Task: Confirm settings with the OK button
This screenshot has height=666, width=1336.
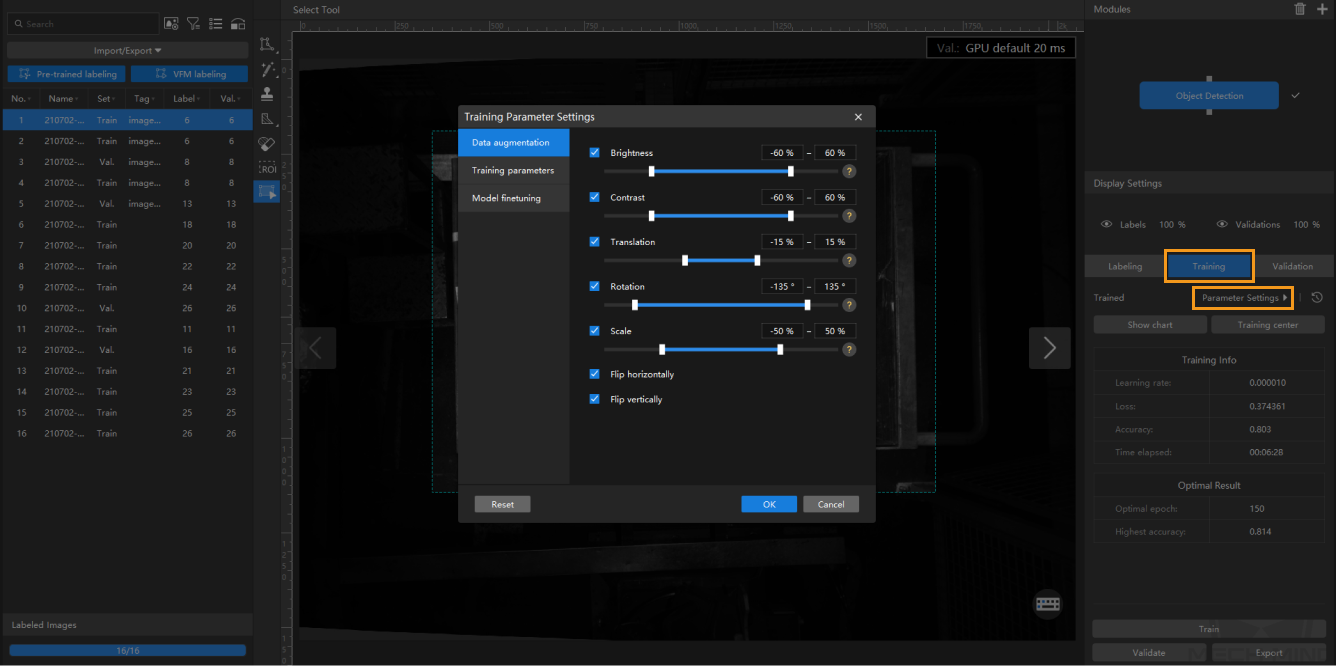Action: (768, 504)
